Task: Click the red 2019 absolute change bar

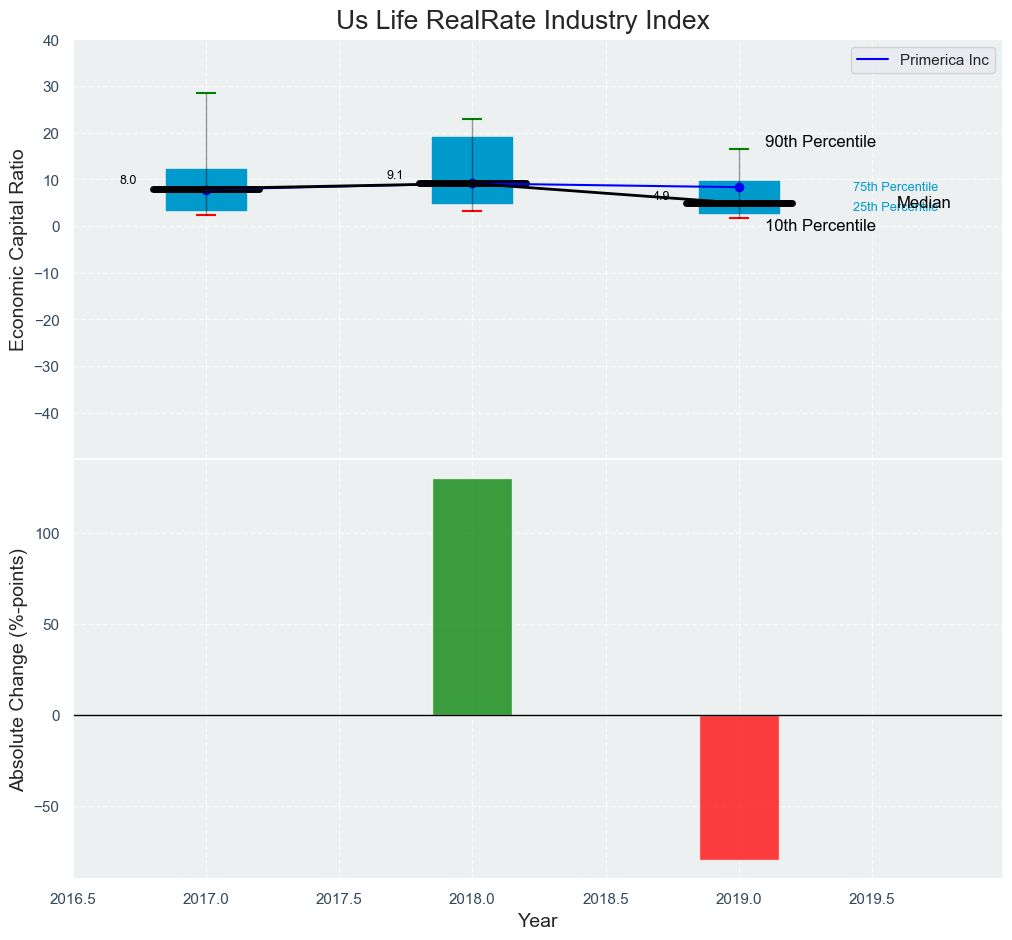Action: click(x=739, y=787)
